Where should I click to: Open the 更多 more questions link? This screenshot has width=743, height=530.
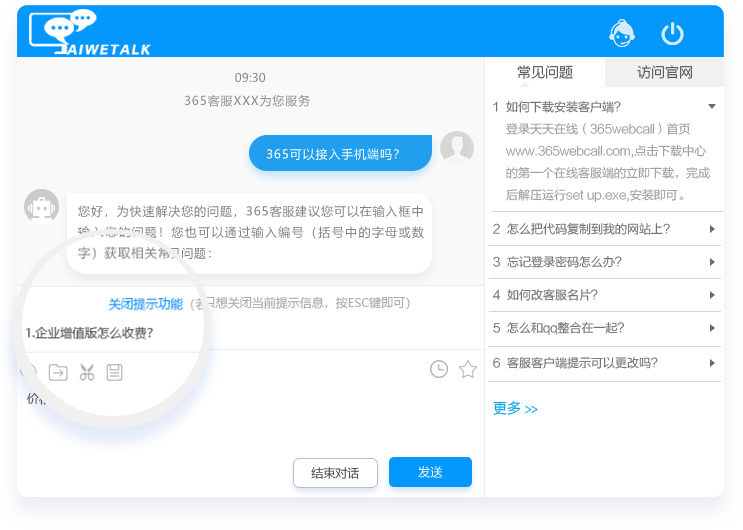click(x=515, y=408)
